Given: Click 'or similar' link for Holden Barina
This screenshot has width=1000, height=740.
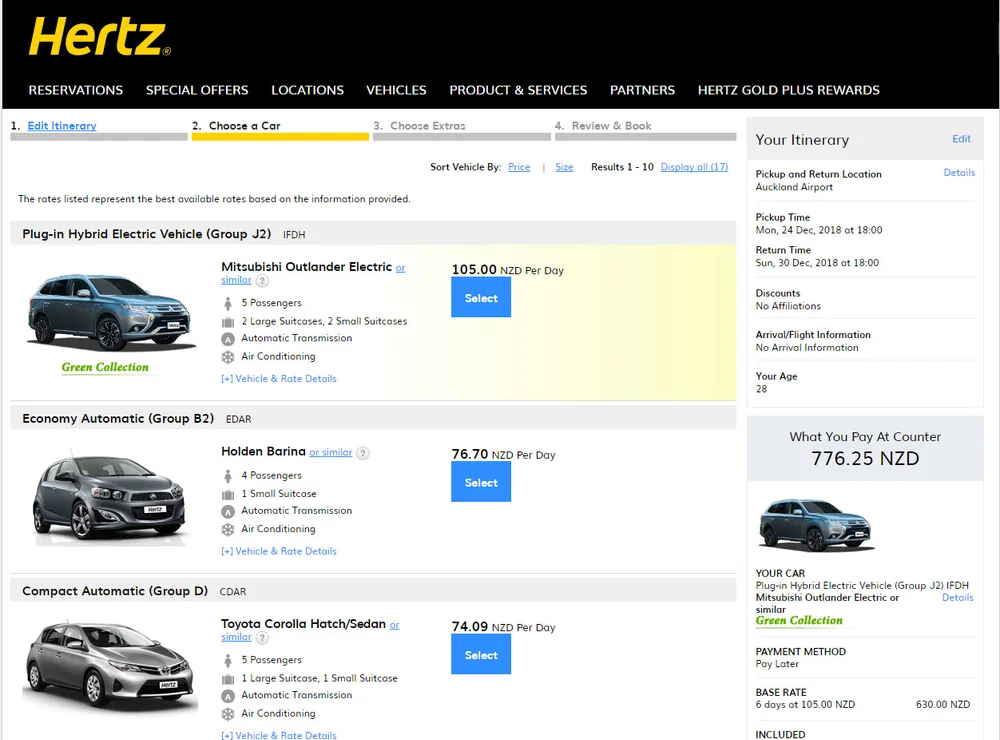Looking at the screenshot, I should pyautogui.click(x=331, y=452).
